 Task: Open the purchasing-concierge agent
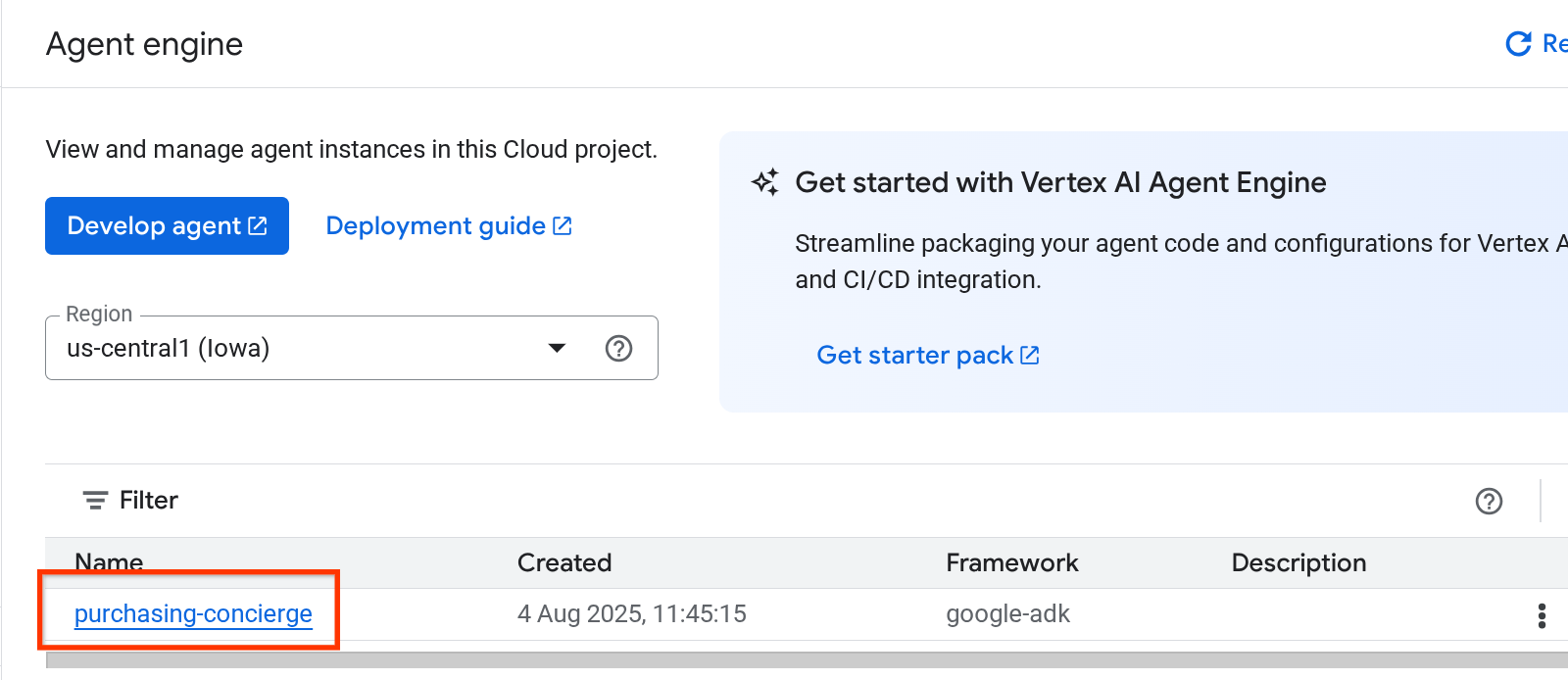pos(193,614)
